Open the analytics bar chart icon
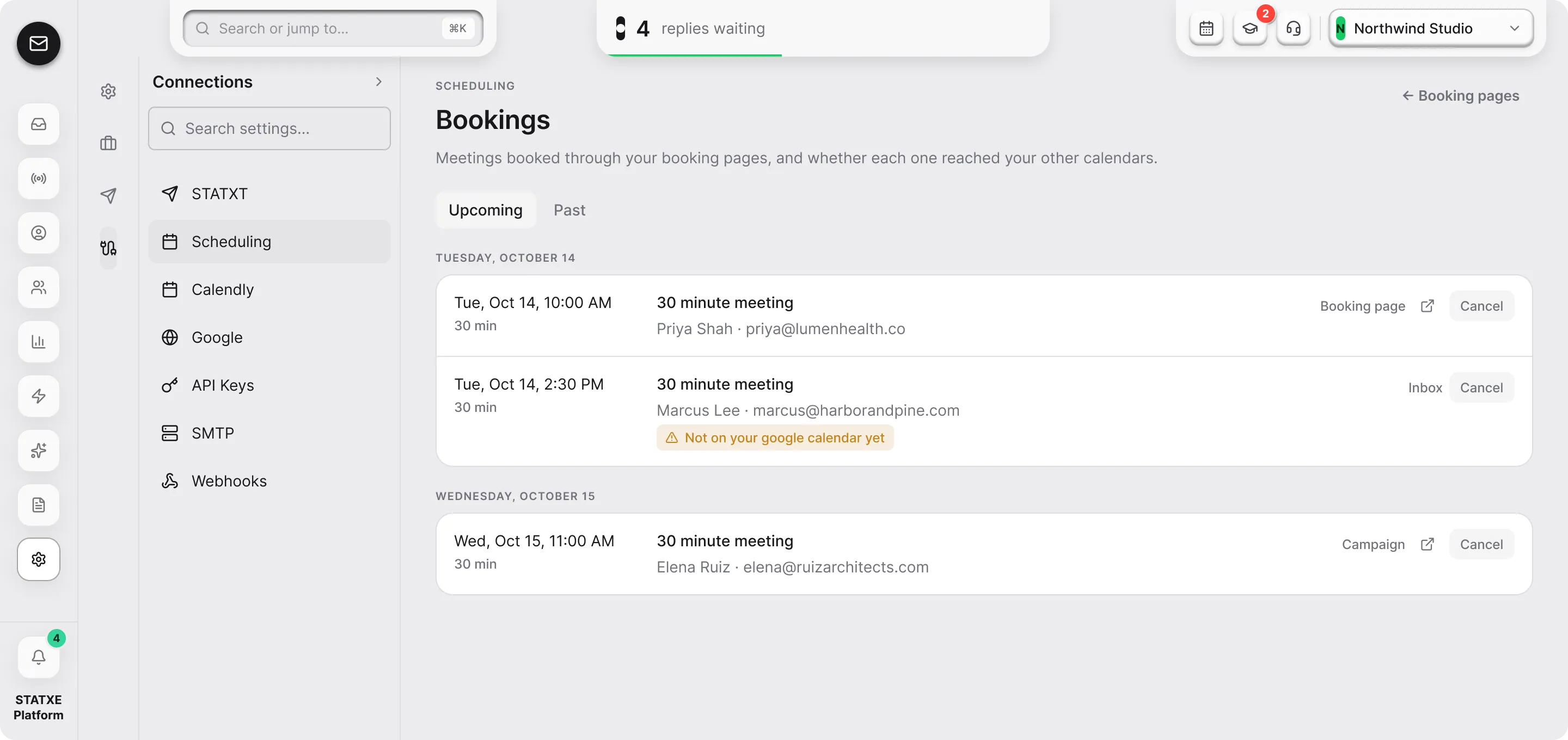Viewport: 1568px width, 740px height. click(x=38, y=341)
